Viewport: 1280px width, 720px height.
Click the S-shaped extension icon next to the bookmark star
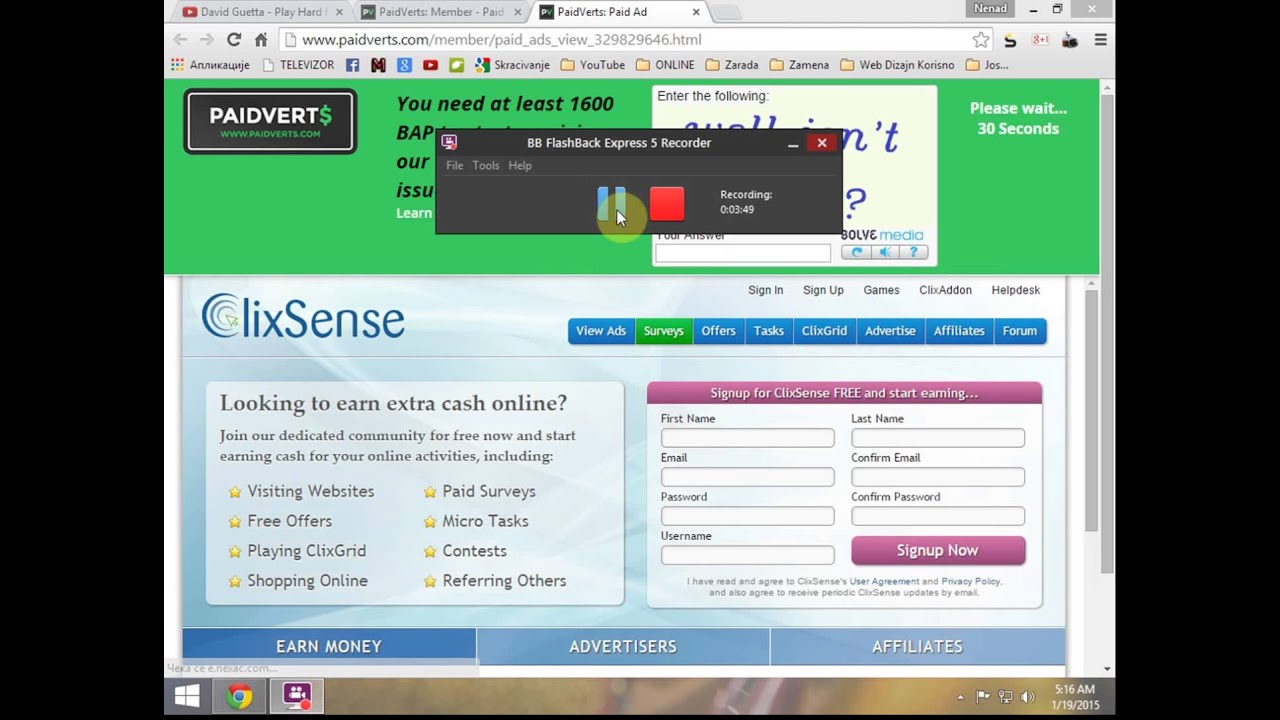click(x=1010, y=40)
